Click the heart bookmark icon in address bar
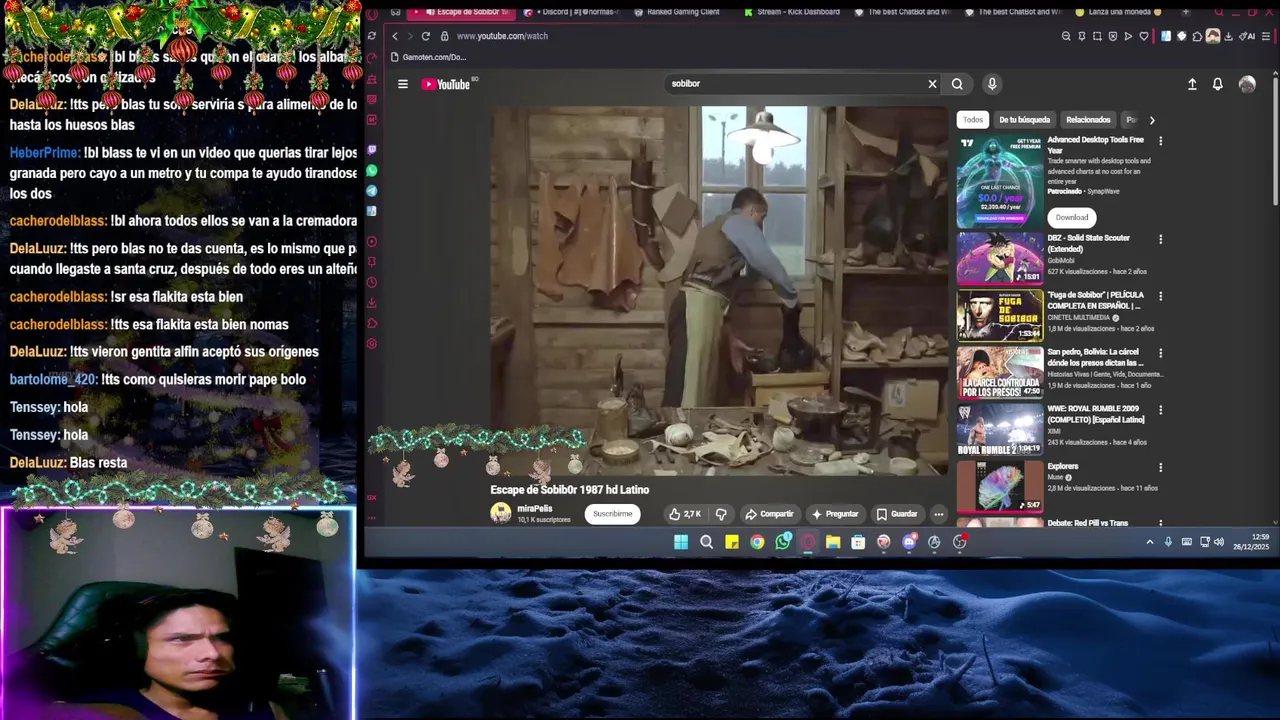Screen dimensions: 1280x720 click(1143, 36)
